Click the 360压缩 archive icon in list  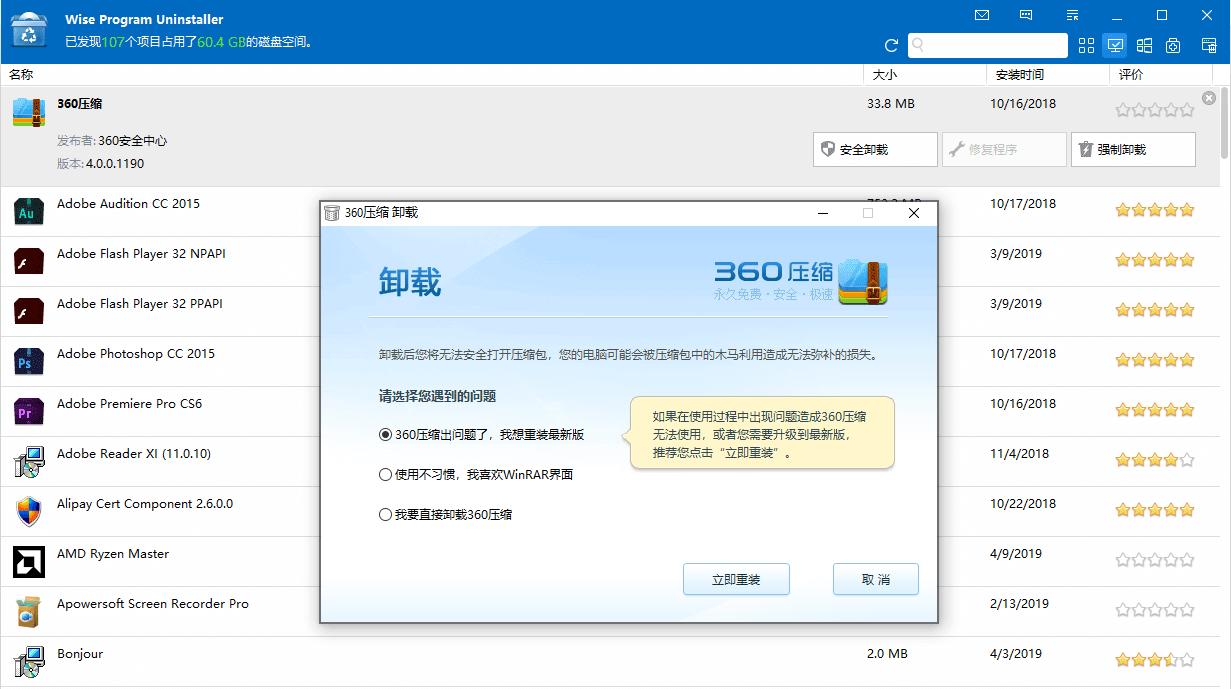point(29,112)
